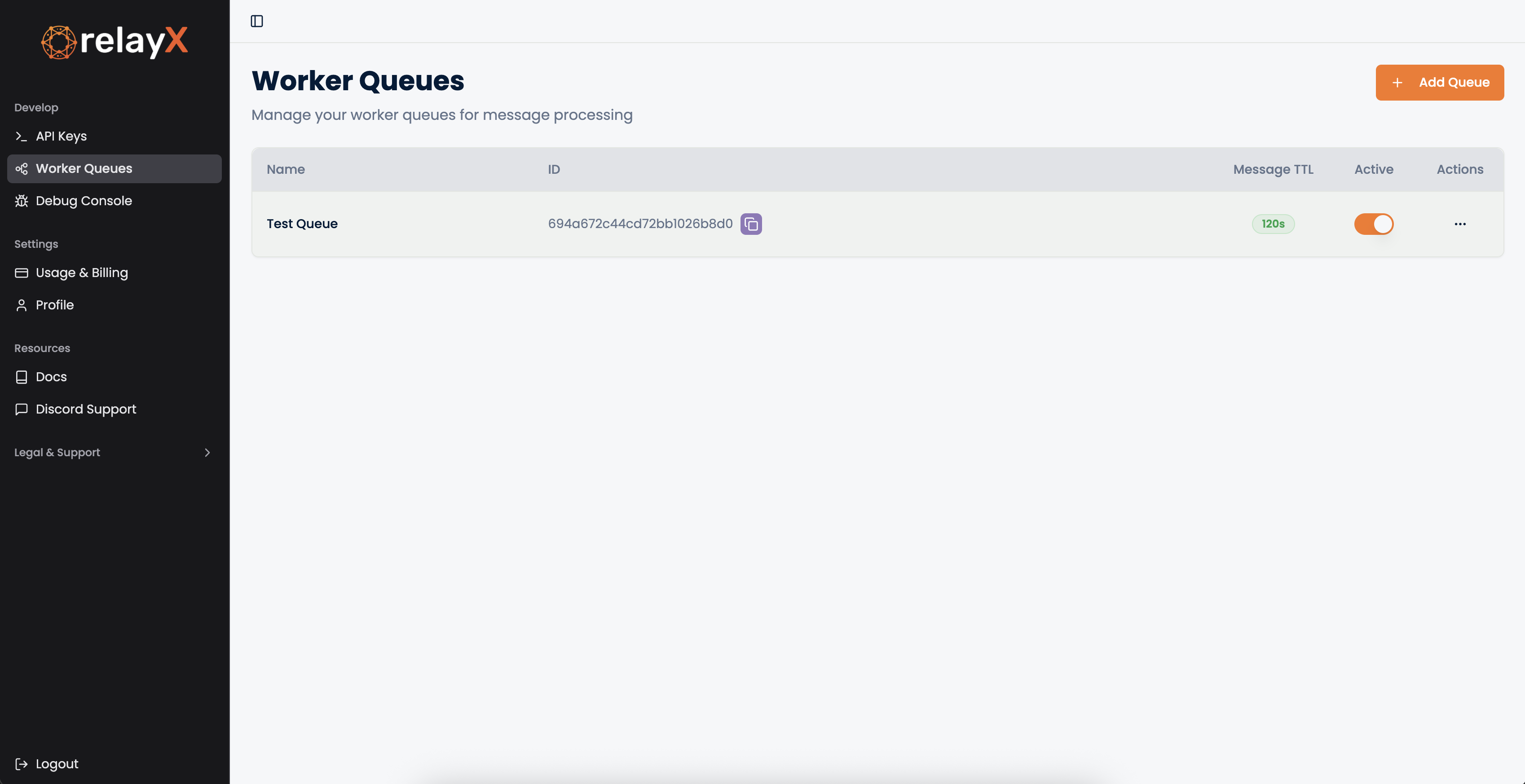Screen dimensions: 1525x784
Task: Click the Discord Support chat icon
Action: (x=21, y=409)
